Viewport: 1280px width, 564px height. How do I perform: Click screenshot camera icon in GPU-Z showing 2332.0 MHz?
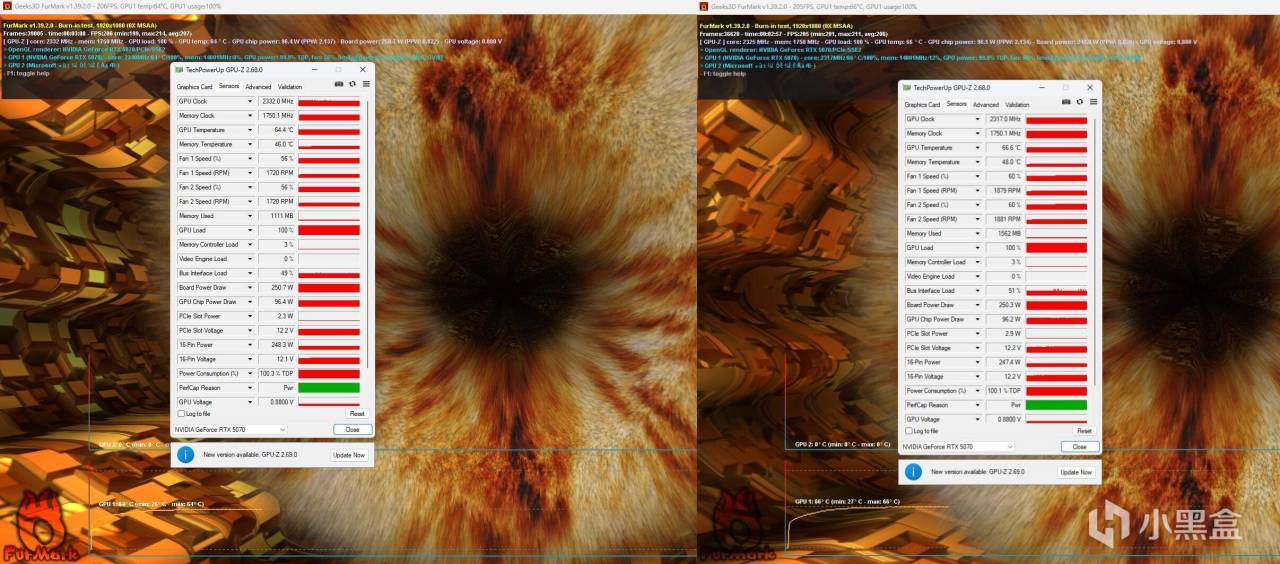[x=339, y=84]
